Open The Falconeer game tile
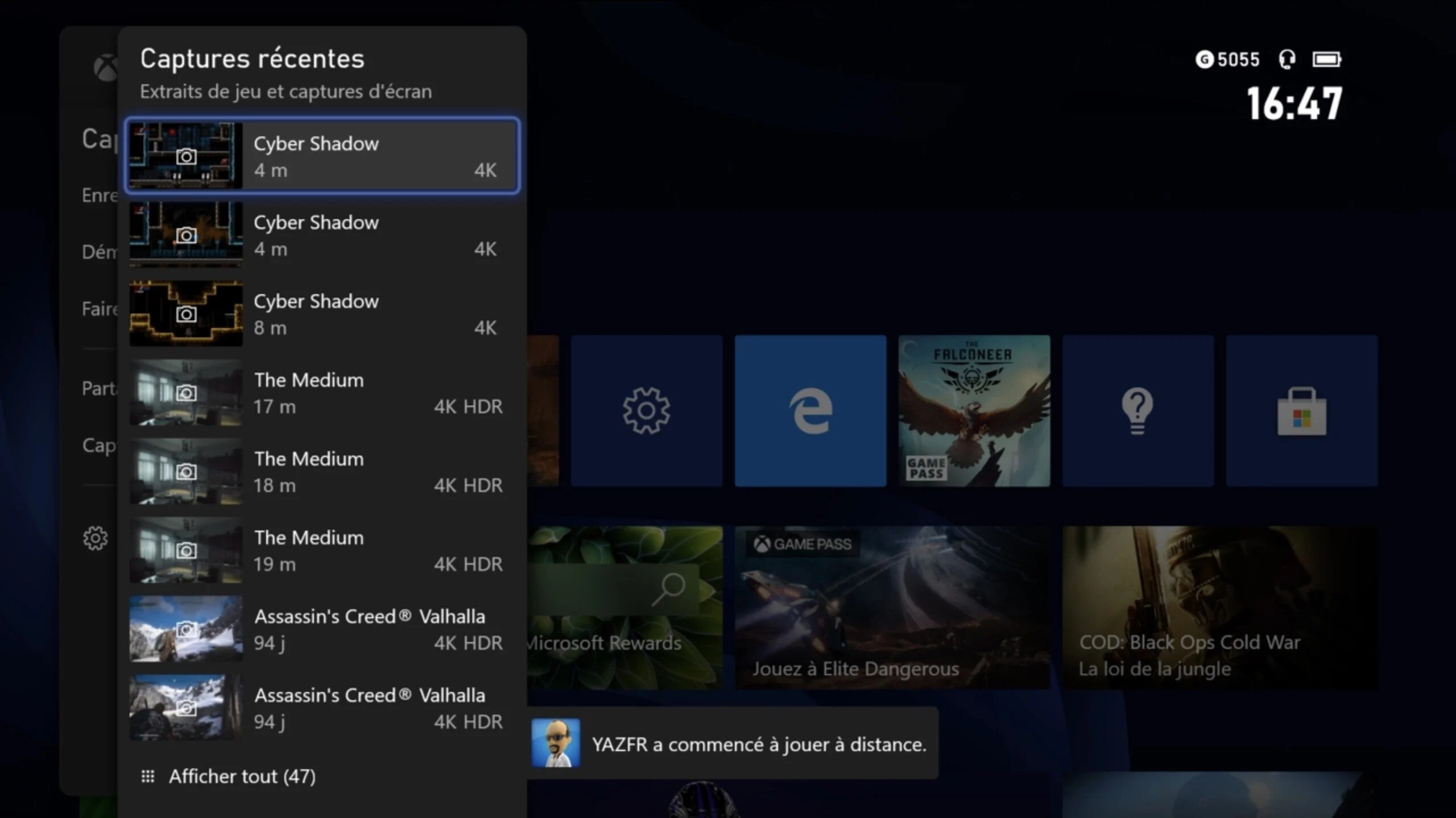The image size is (1456, 818). [974, 410]
